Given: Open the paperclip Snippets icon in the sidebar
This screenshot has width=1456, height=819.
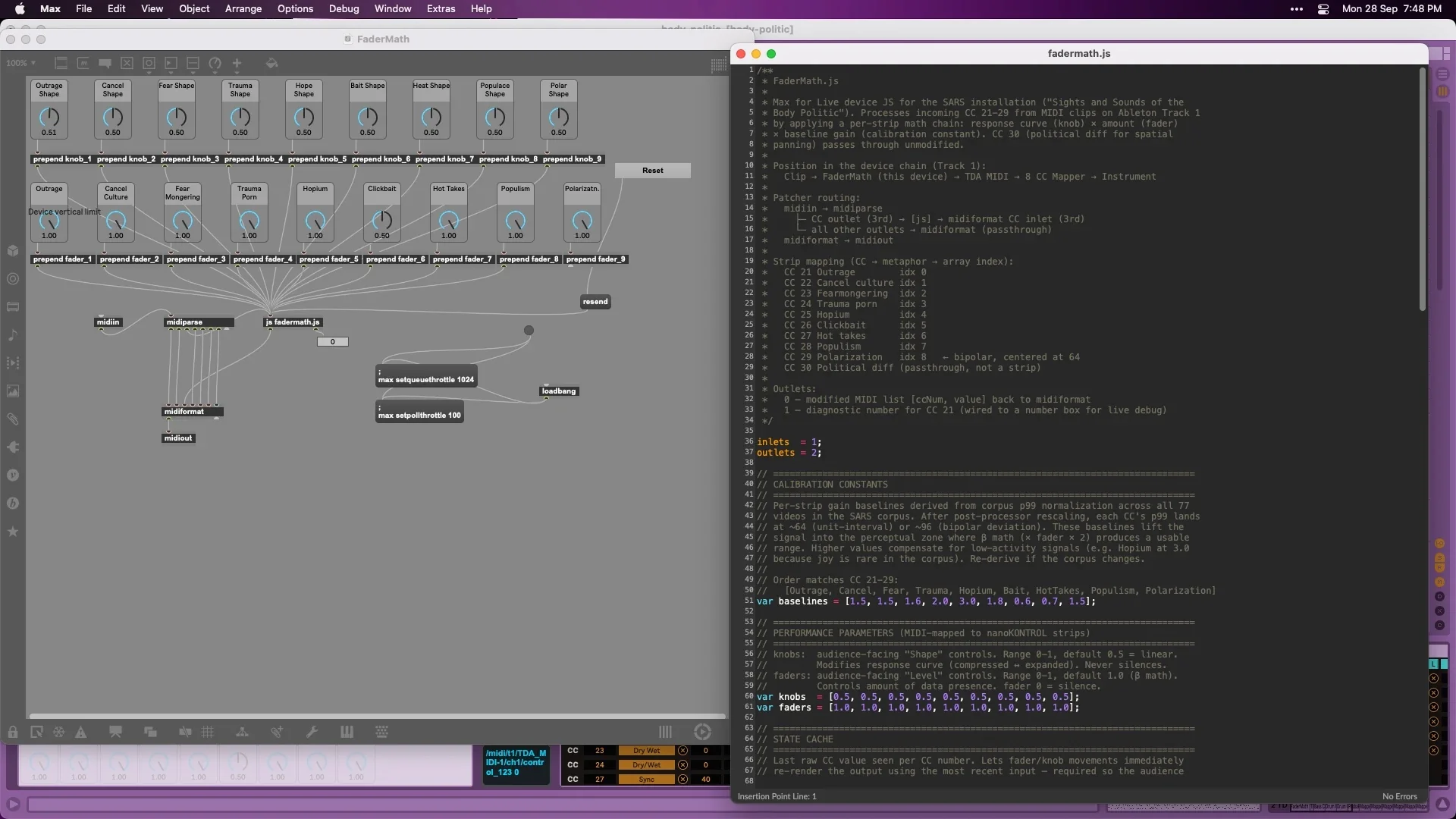Looking at the screenshot, I should [x=13, y=419].
